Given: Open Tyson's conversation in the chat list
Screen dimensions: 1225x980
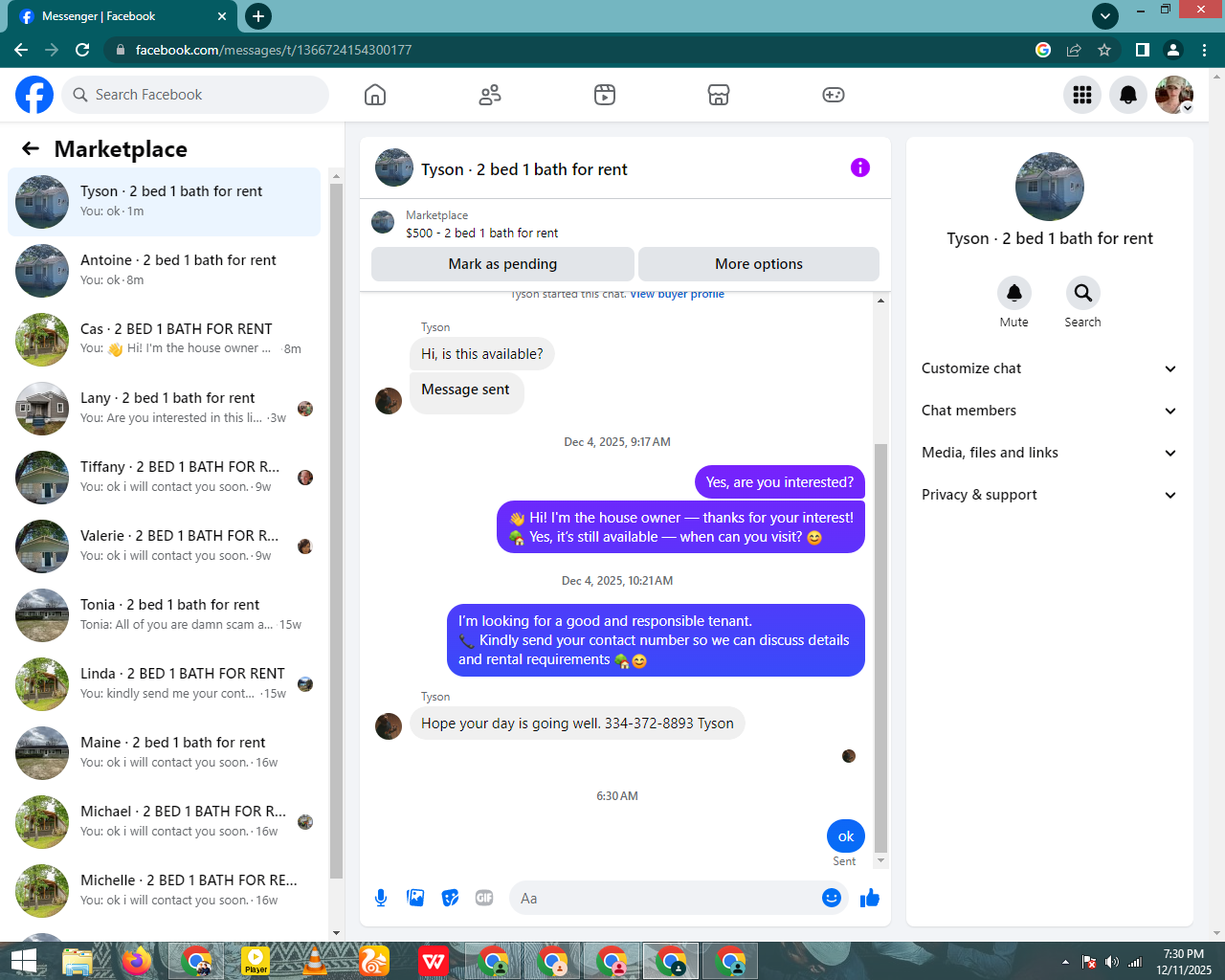Looking at the screenshot, I should [164, 202].
